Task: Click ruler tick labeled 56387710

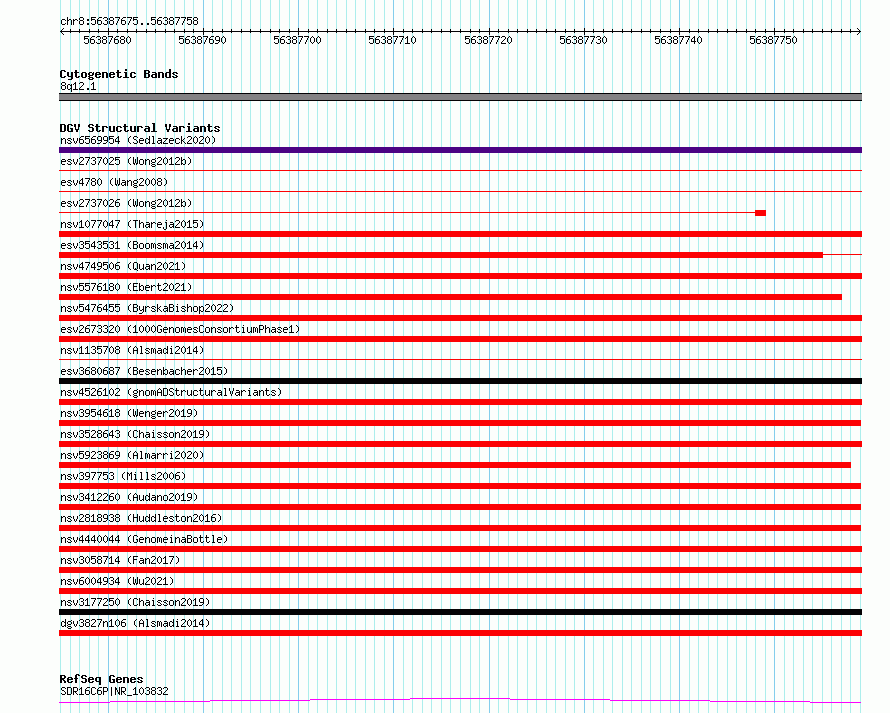Action: click(x=392, y=40)
